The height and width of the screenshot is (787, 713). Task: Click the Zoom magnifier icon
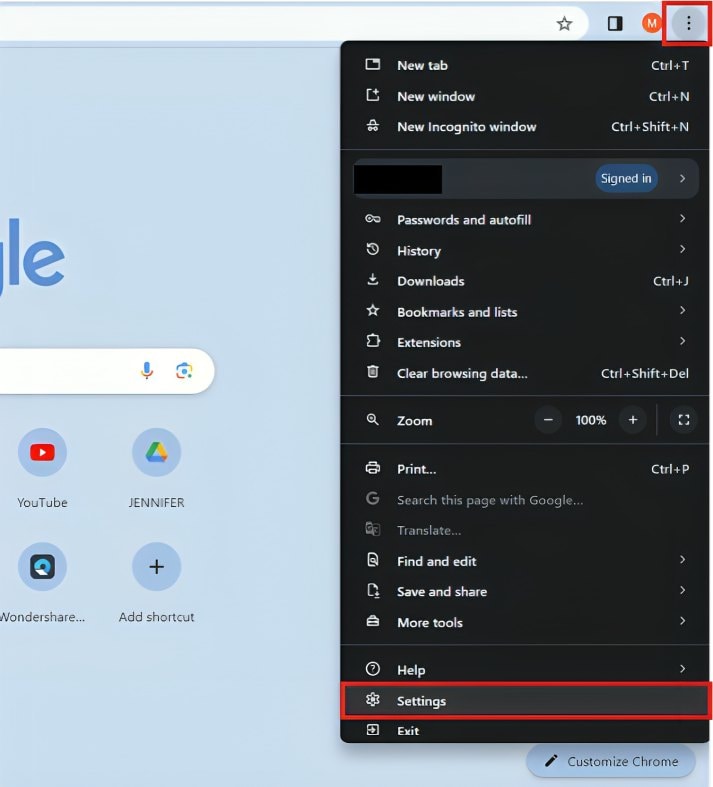[373, 420]
